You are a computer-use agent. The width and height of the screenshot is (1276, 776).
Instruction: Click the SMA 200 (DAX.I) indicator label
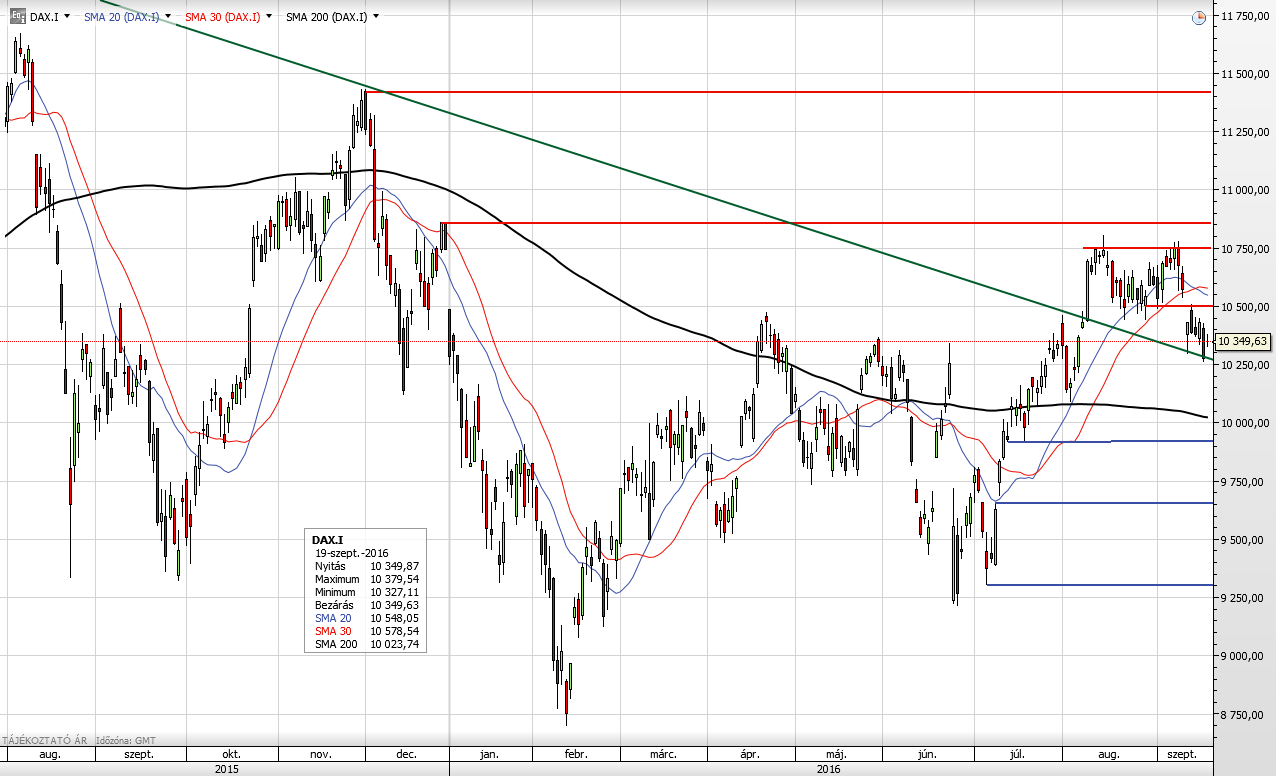tap(325, 17)
